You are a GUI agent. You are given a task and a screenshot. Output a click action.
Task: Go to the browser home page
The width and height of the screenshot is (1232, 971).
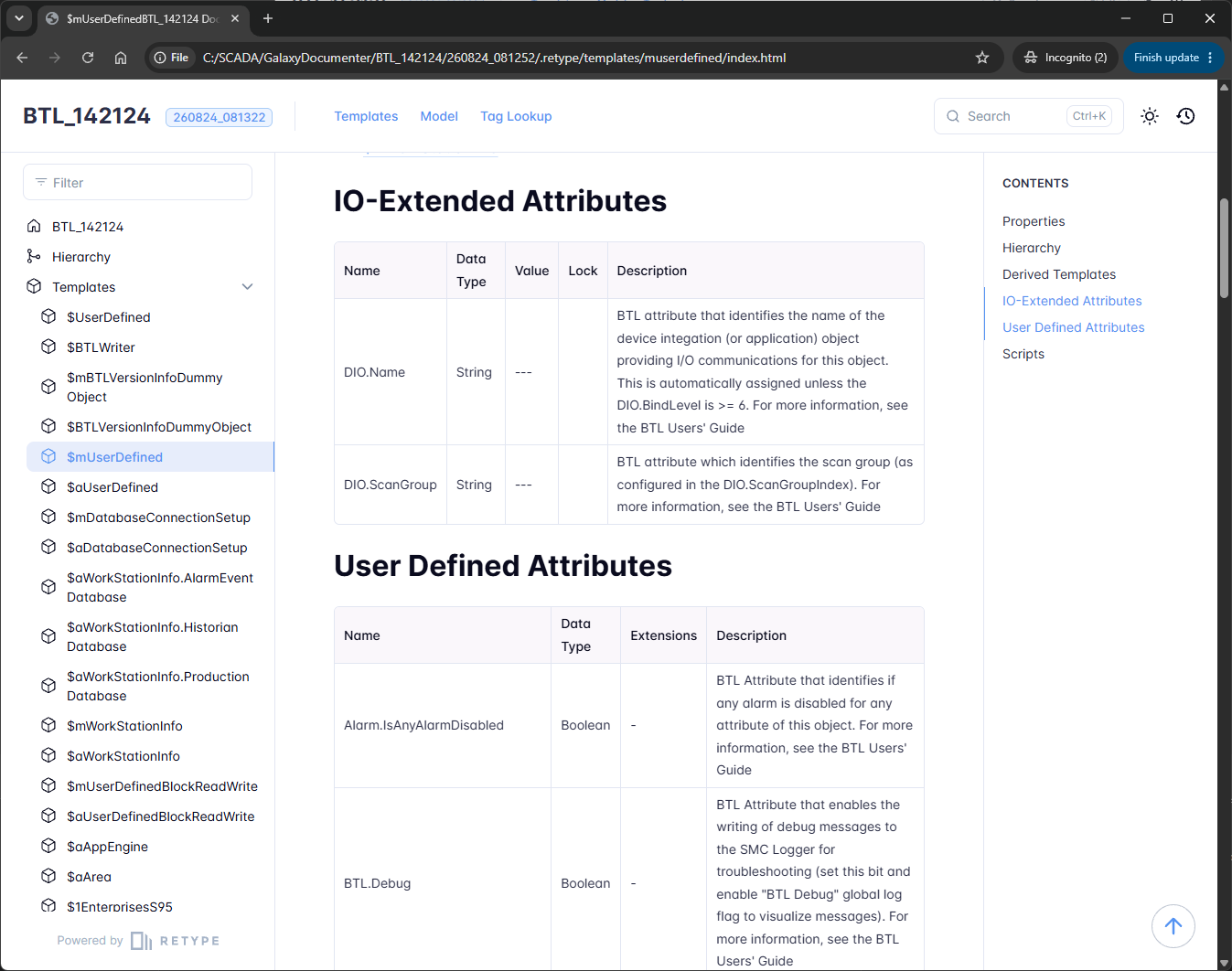pyautogui.click(x=121, y=58)
